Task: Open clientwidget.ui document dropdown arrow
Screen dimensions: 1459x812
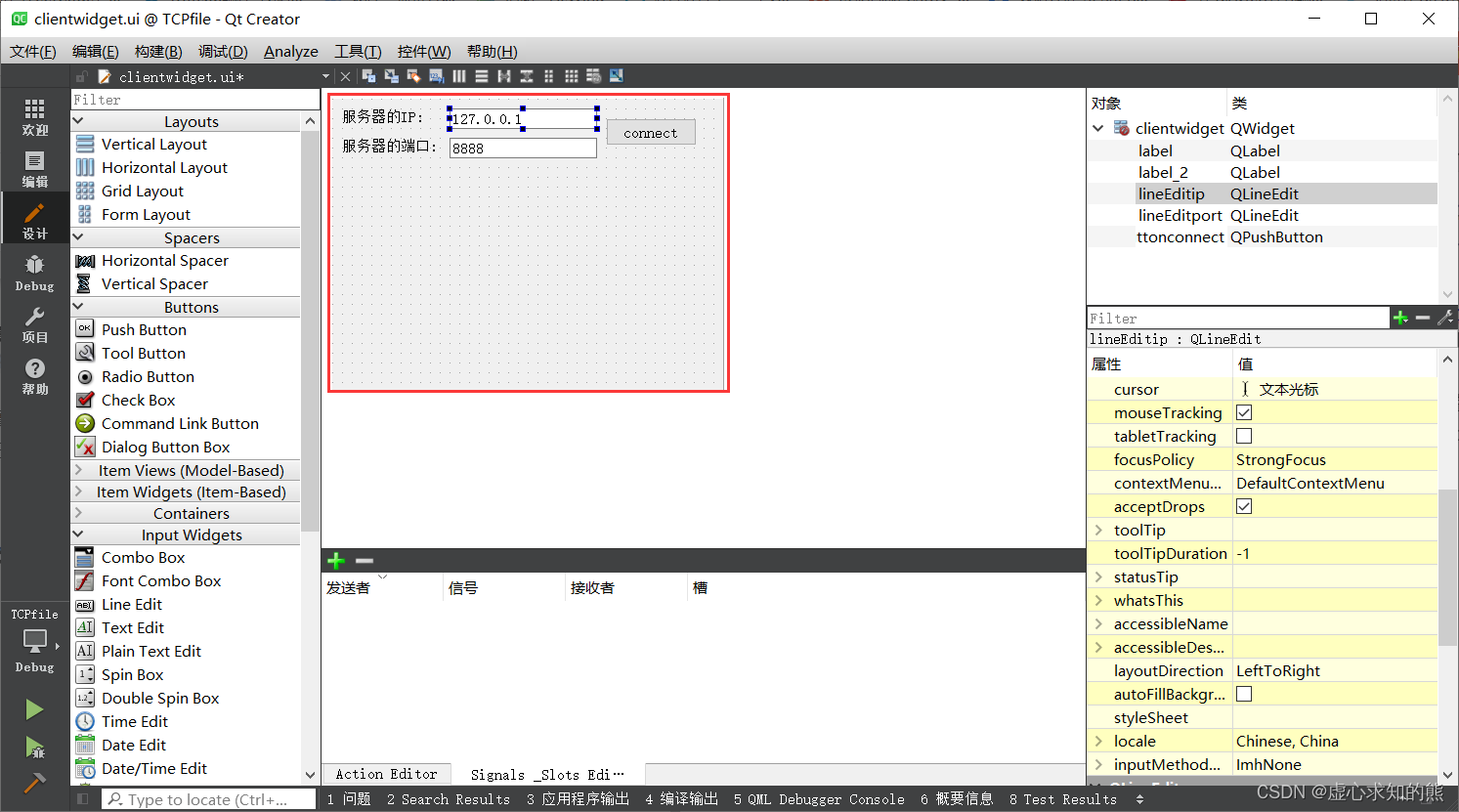Action: click(x=325, y=76)
